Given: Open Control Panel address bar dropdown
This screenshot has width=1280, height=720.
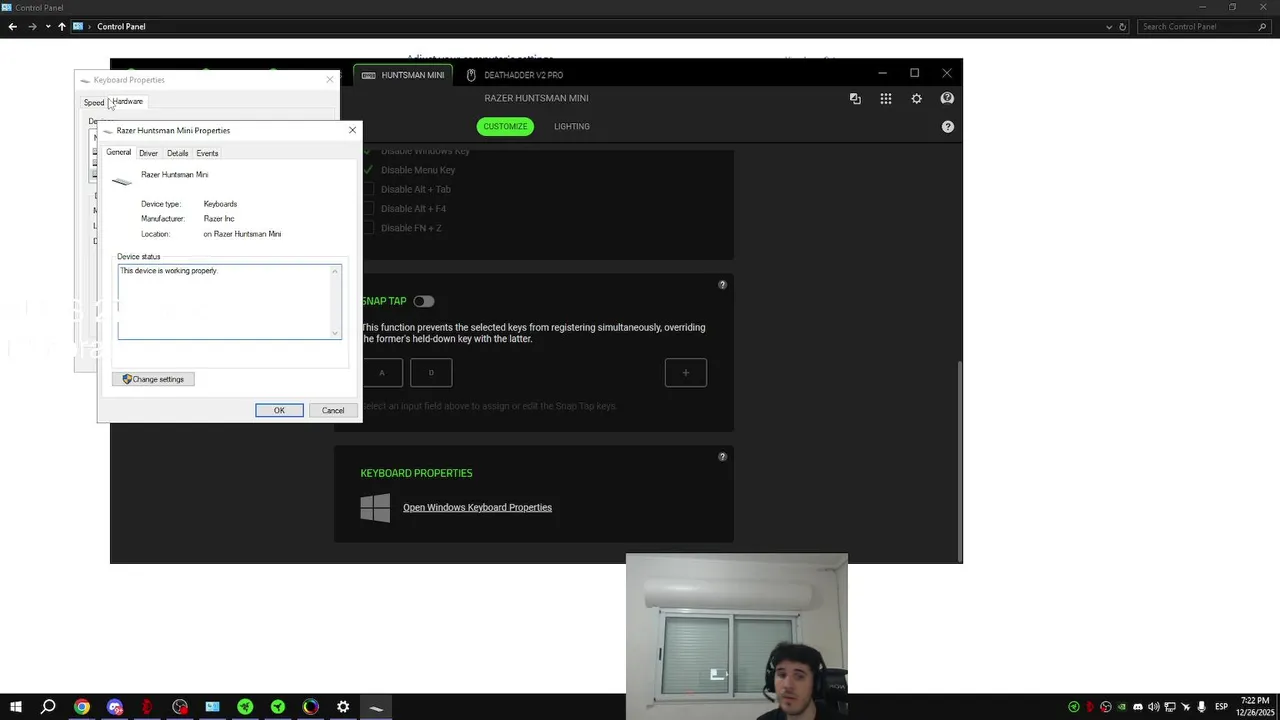Looking at the screenshot, I should 1109,27.
